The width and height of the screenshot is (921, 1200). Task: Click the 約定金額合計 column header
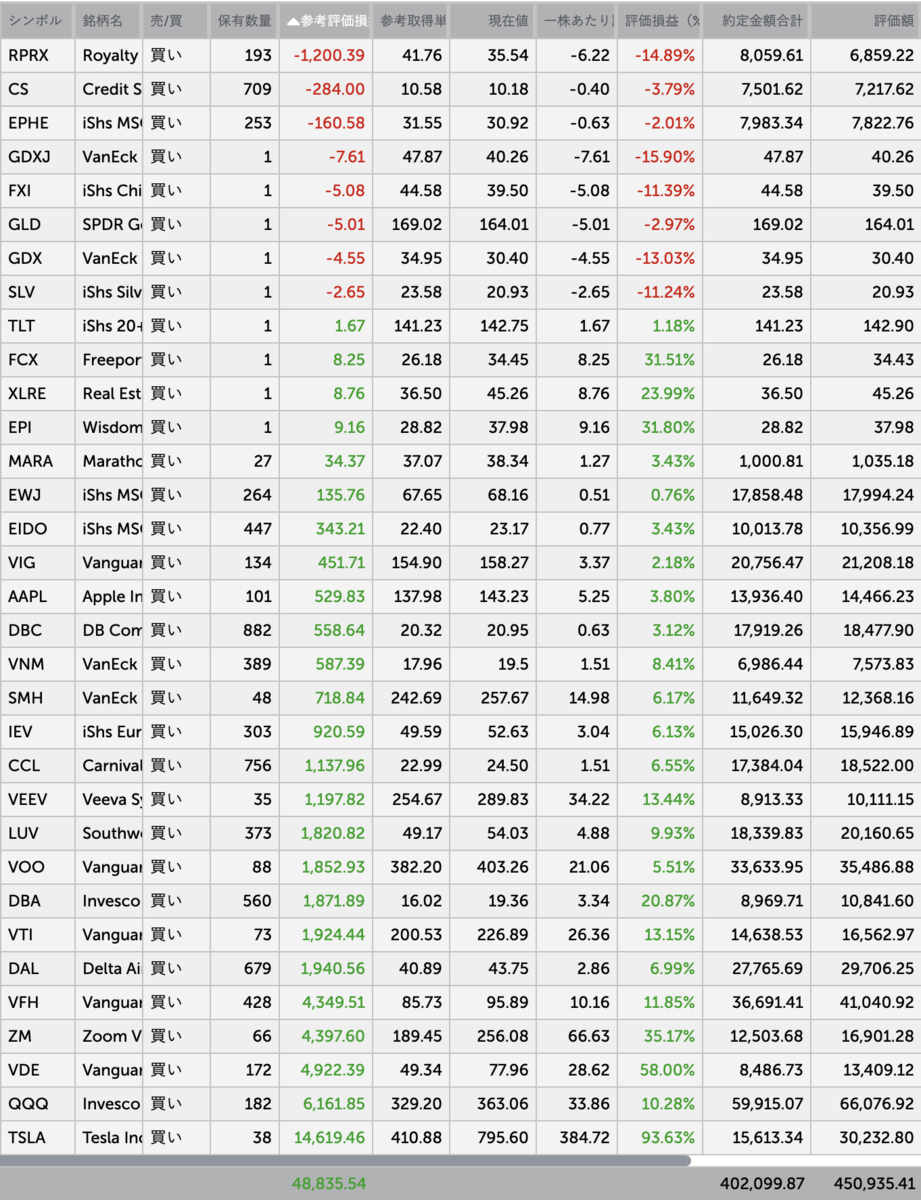[x=756, y=21]
